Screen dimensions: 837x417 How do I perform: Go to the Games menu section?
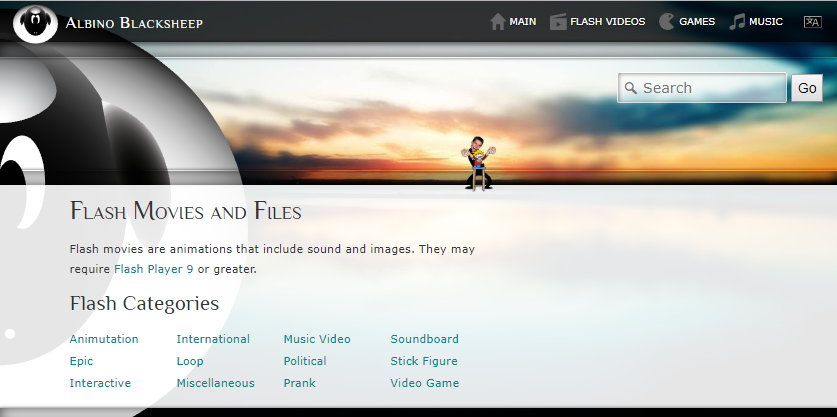click(x=696, y=22)
